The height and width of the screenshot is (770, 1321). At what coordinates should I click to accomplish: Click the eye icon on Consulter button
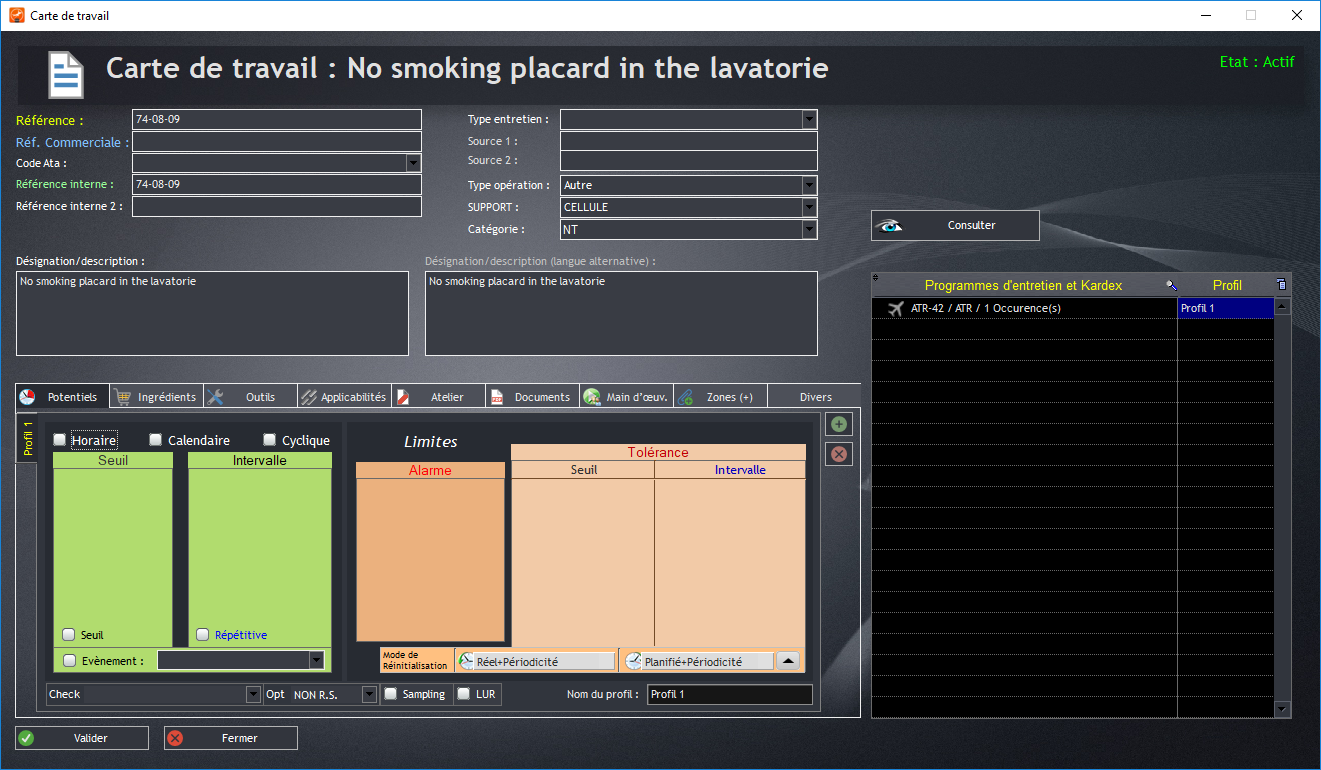click(888, 226)
